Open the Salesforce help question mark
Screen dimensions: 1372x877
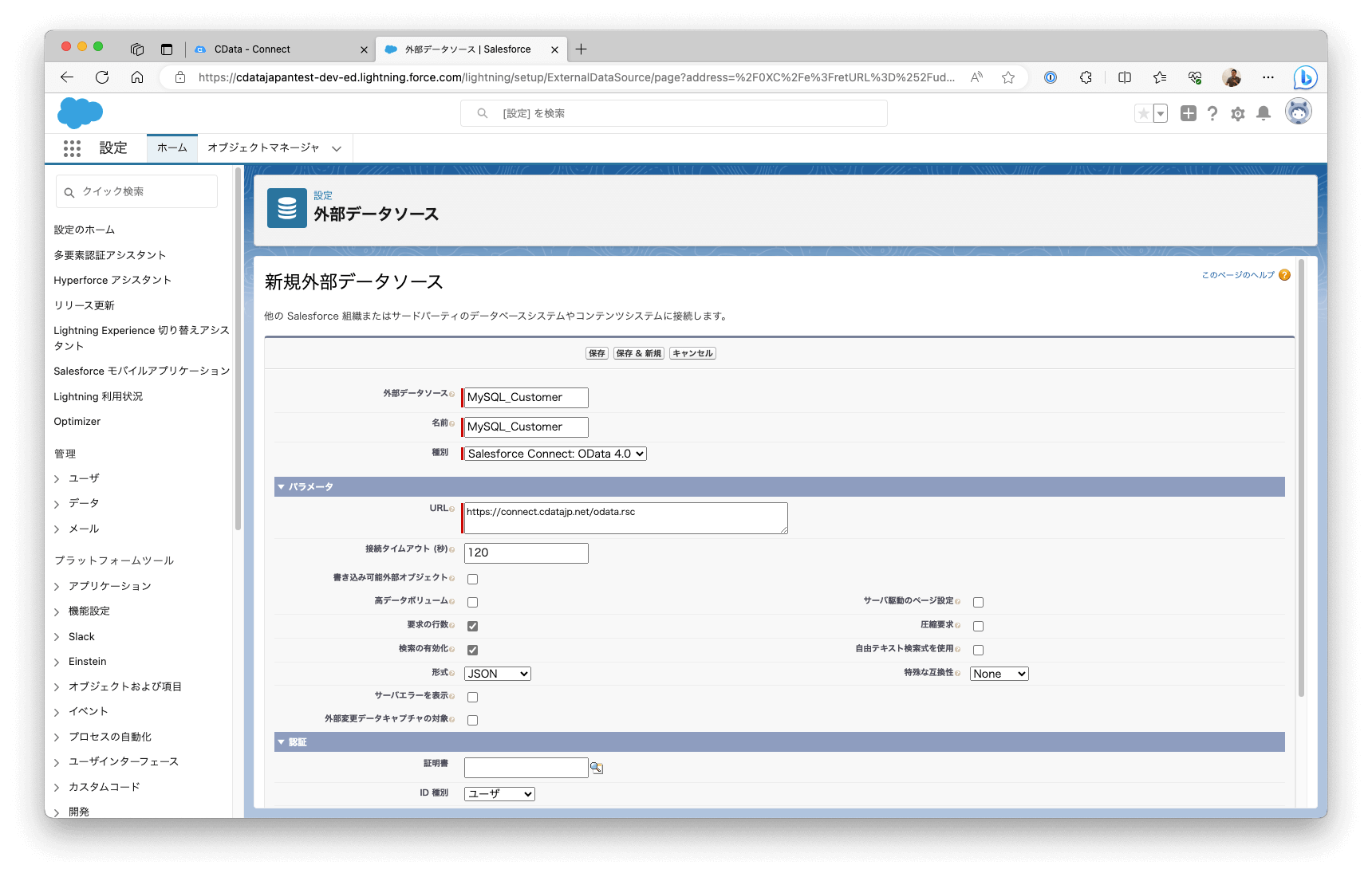[x=1212, y=113]
